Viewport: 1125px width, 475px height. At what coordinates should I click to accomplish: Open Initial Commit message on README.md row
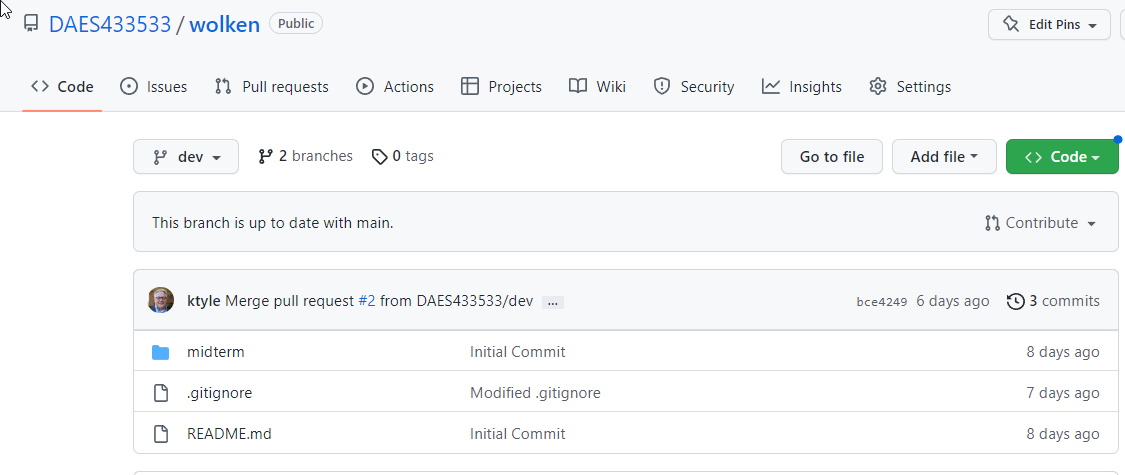click(x=517, y=433)
